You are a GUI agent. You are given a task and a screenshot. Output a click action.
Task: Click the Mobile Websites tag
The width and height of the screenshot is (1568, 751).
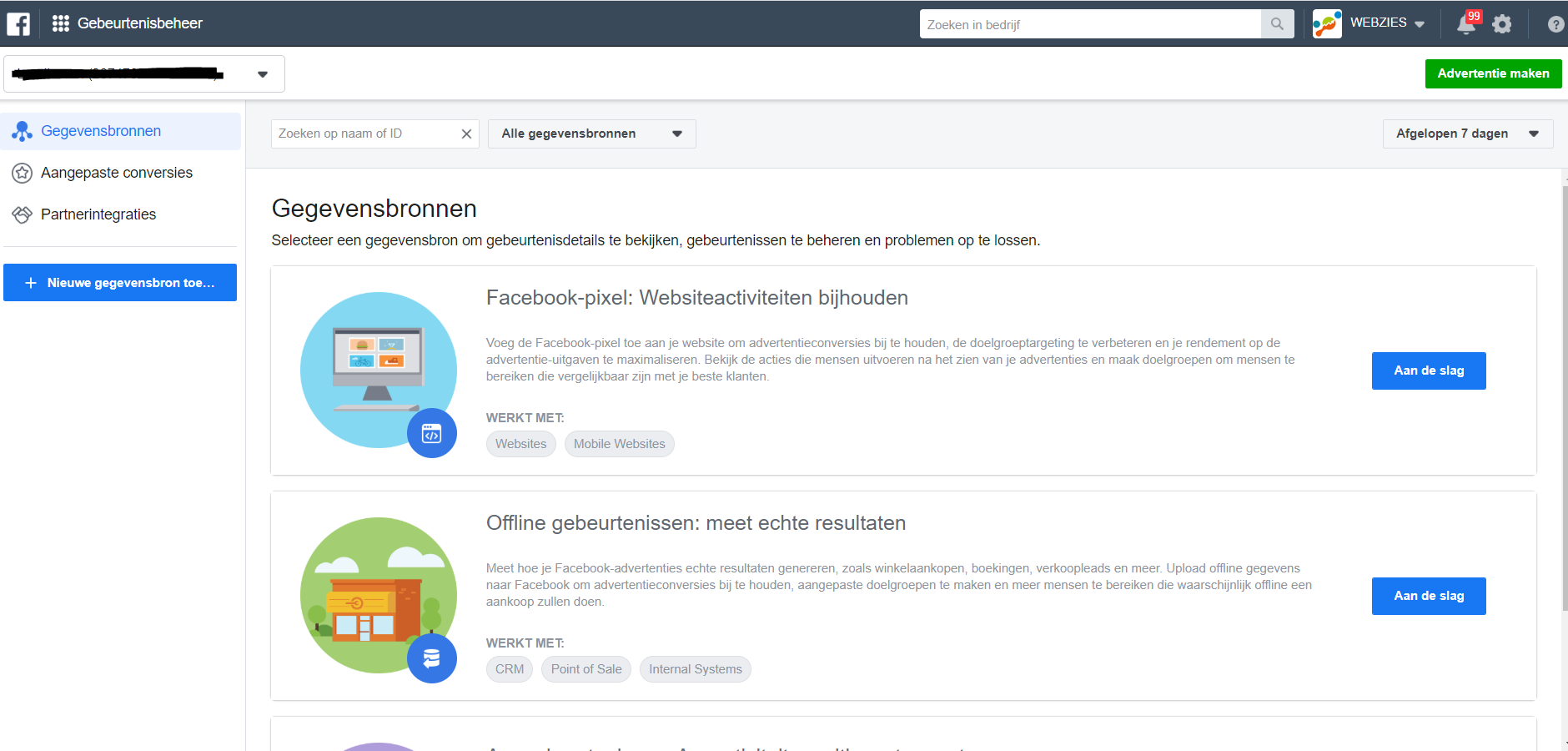(620, 444)
